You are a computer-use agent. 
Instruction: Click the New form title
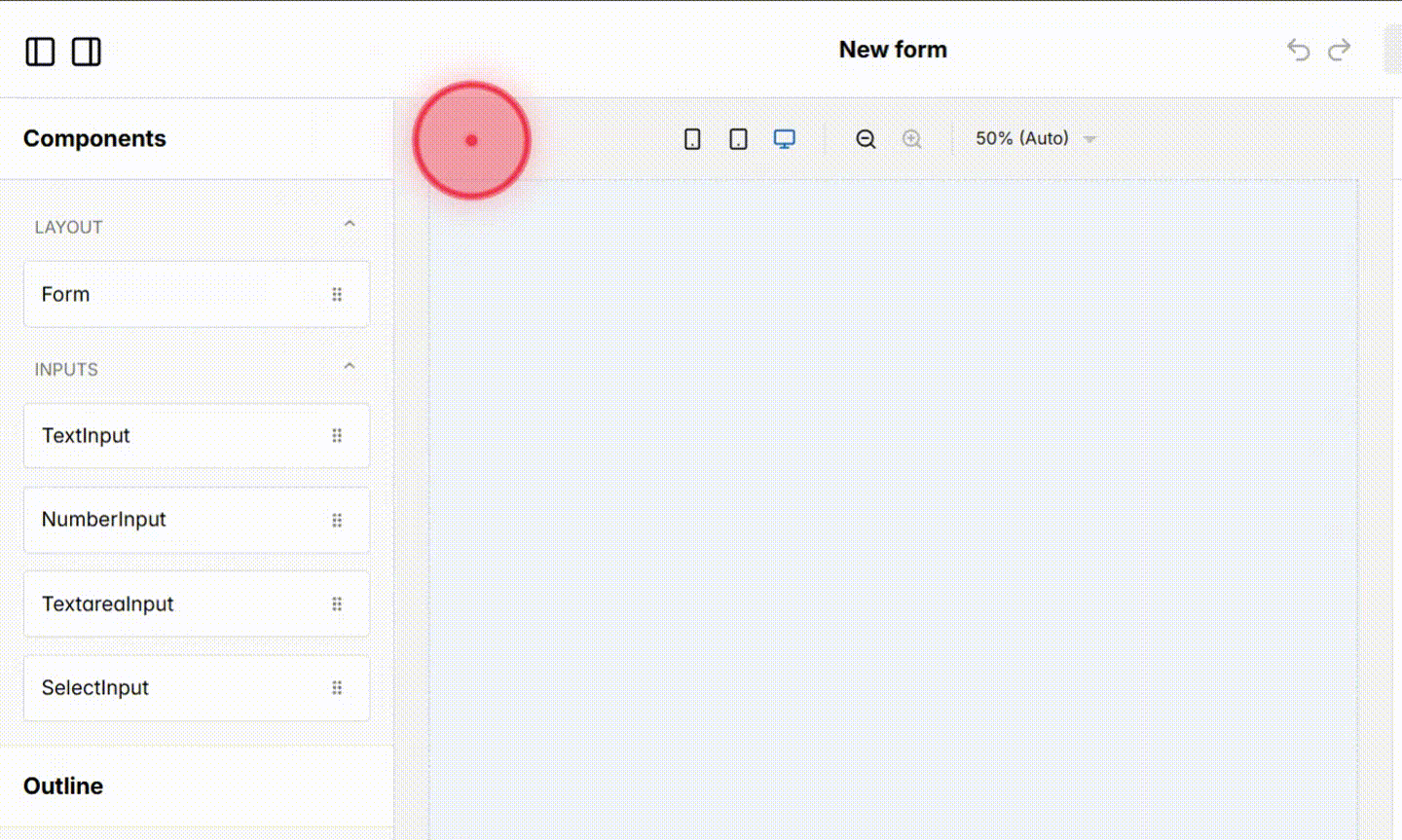(893, 49)
